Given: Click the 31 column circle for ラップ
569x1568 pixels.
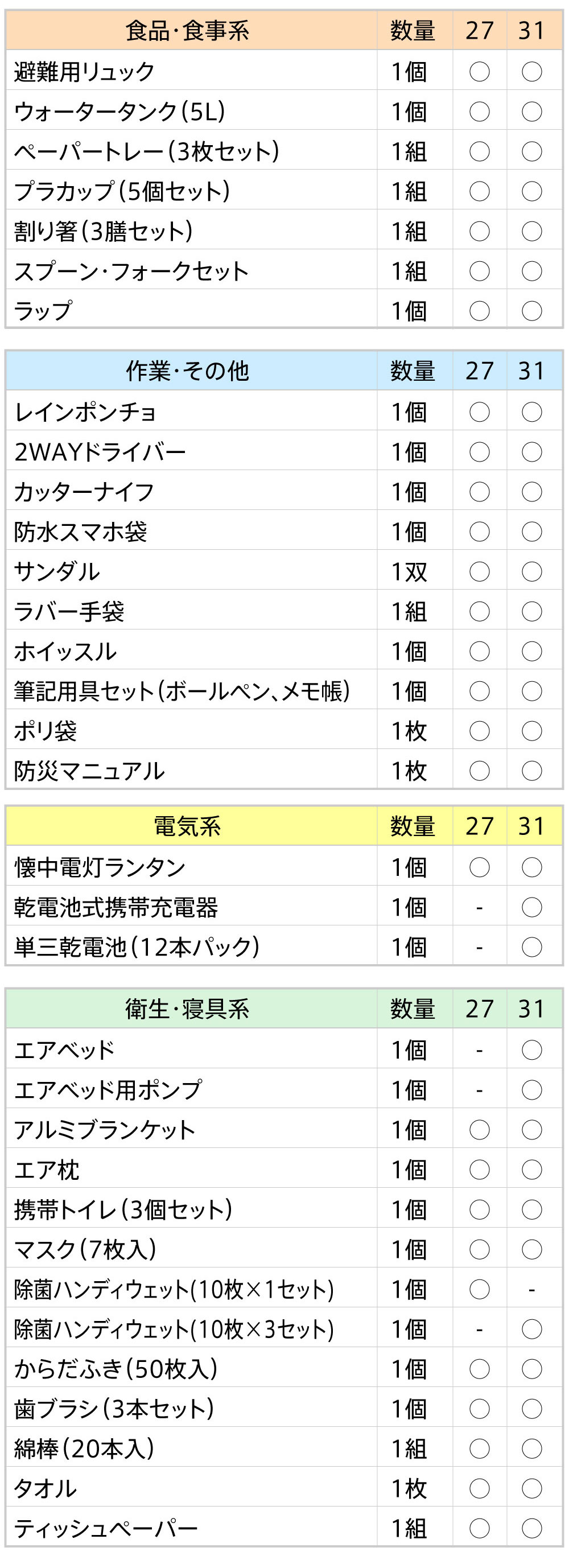Looking at the screenshot, I should click(532, 311).
